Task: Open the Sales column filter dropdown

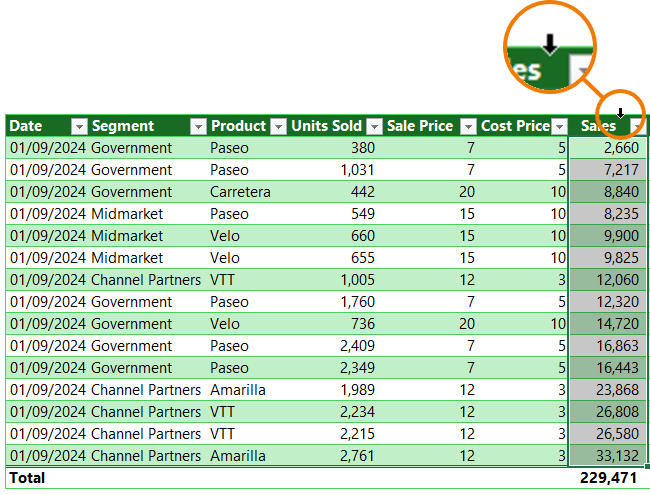Action: [x=637, y=126]
